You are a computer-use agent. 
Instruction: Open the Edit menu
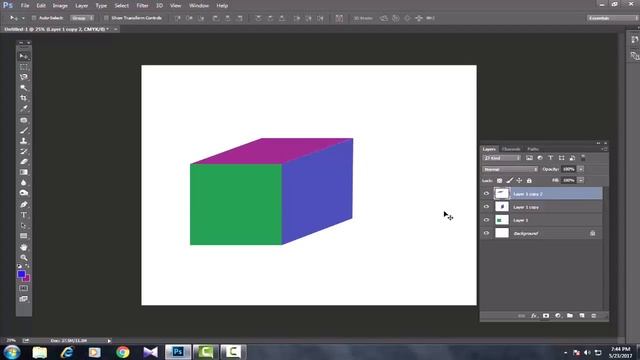(x=41, y=6)
